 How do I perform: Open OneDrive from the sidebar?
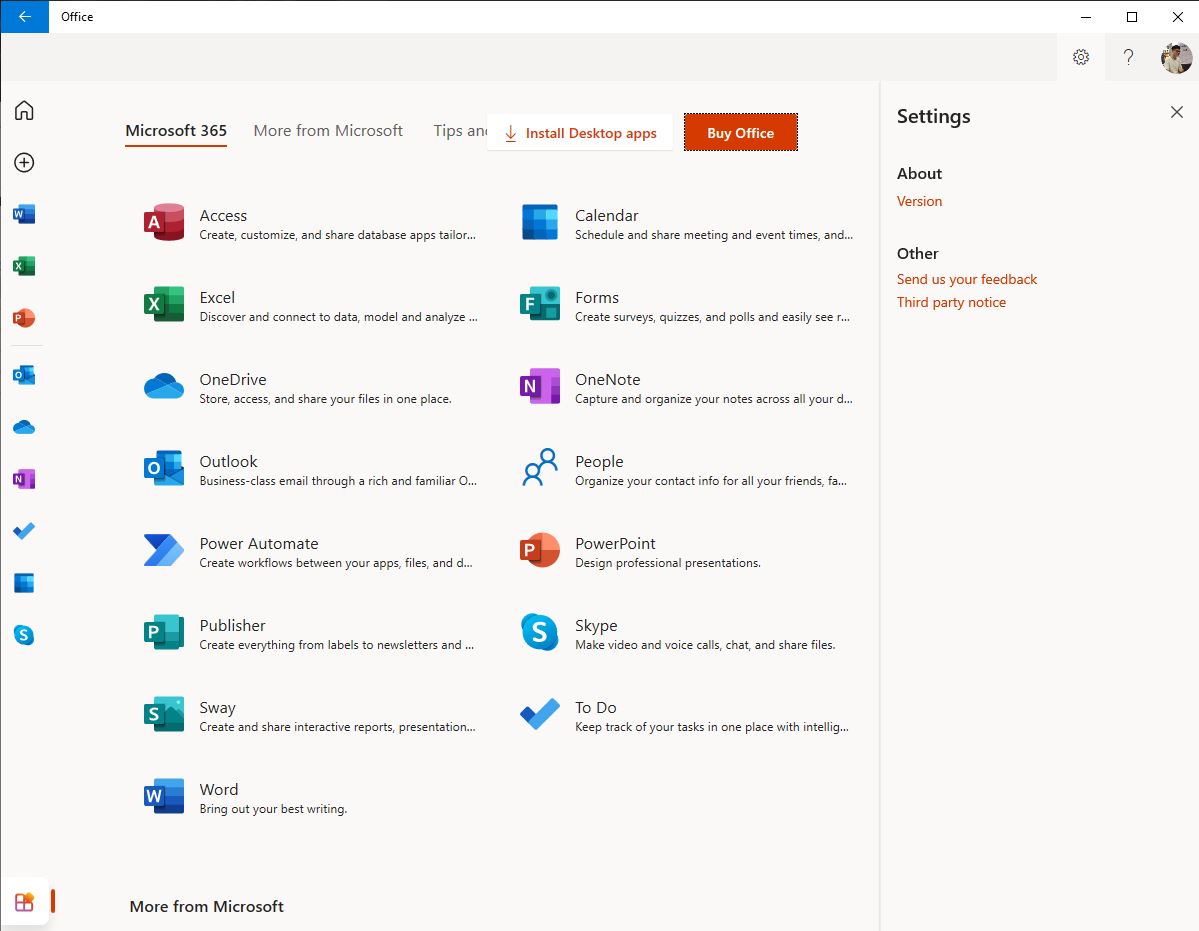(24, 426)
